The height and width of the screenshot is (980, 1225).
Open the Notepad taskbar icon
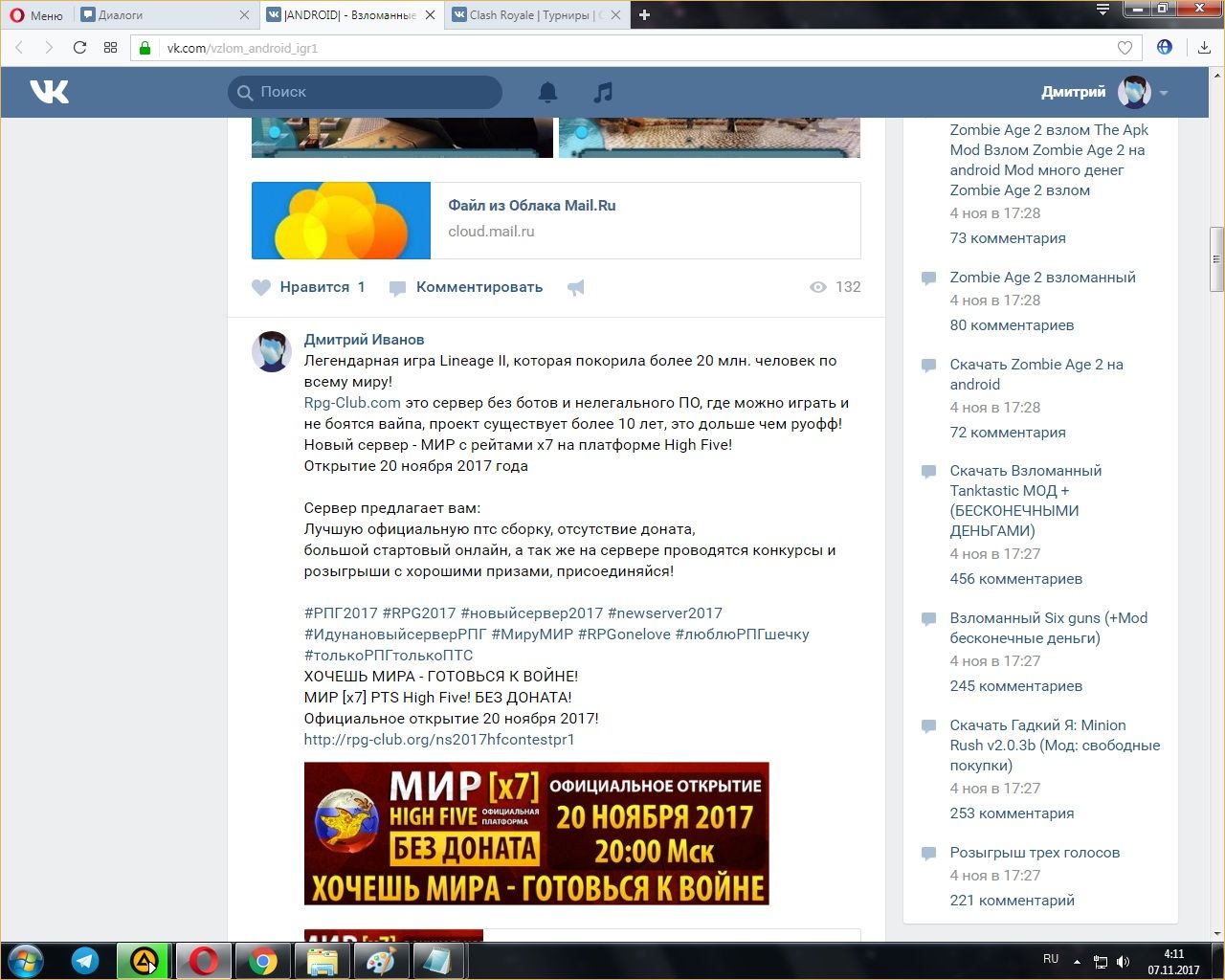pyautogui.click(x=440, y=961)
